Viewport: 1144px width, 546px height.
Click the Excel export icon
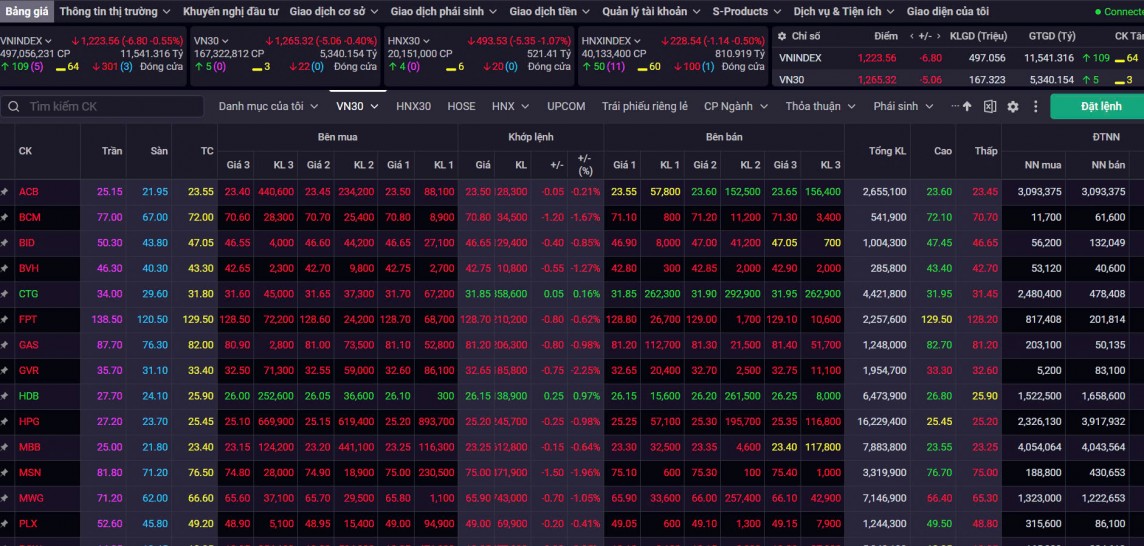coord(990,106)
